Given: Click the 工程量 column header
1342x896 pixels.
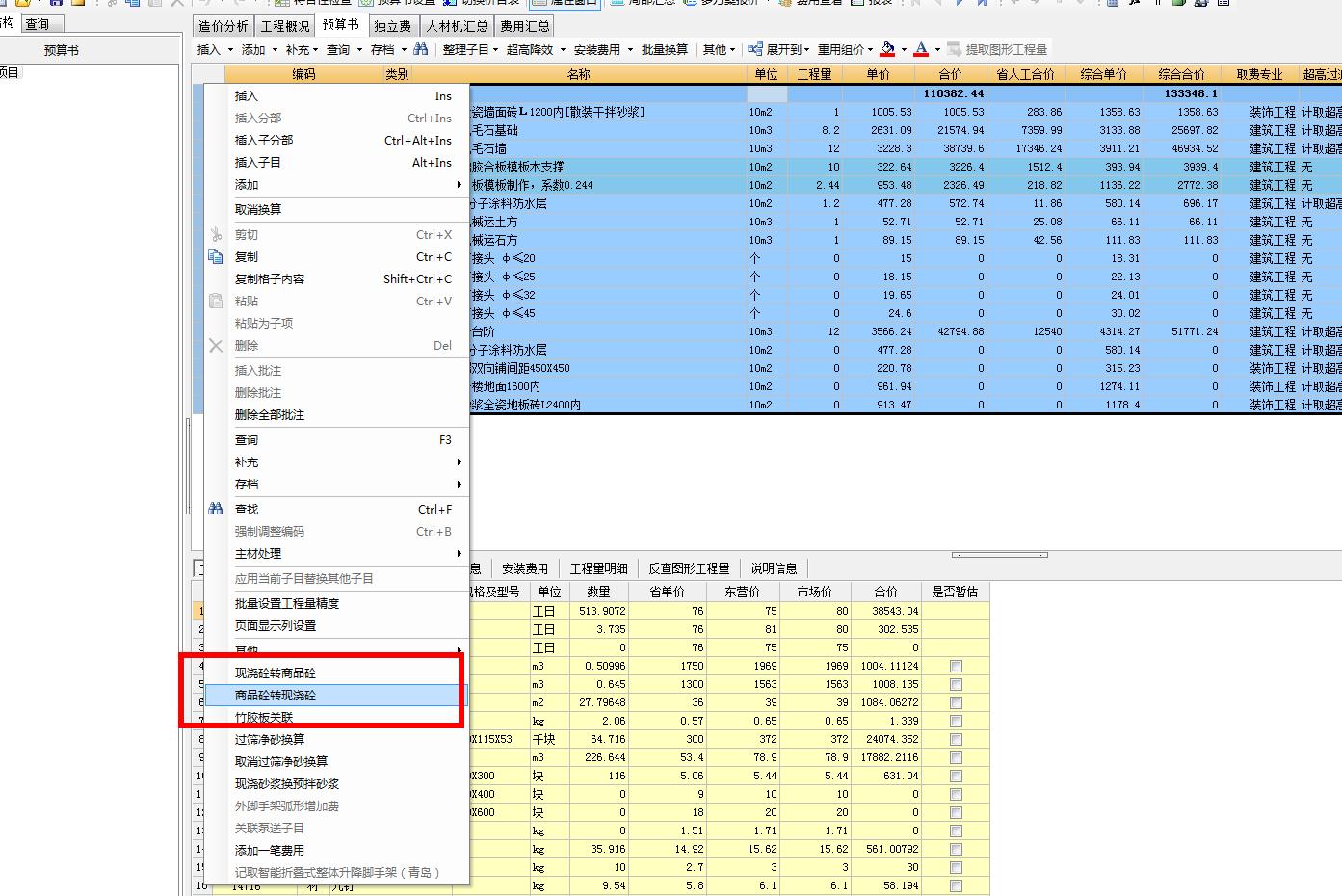Looking at the screenshot, I should click(814, 74).
